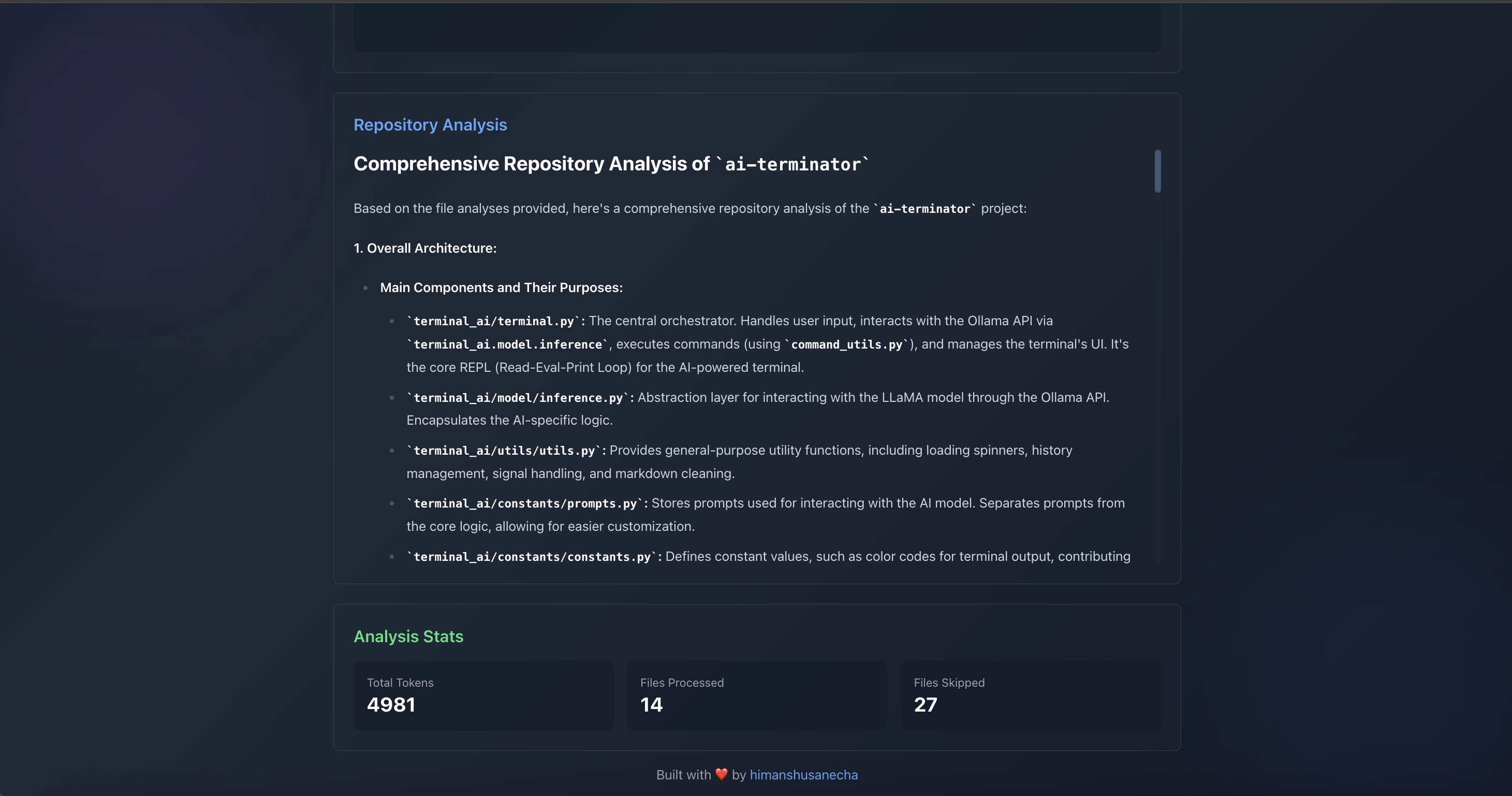
Task: Click the red heart icon in footer
Action: tap(722, 774)
